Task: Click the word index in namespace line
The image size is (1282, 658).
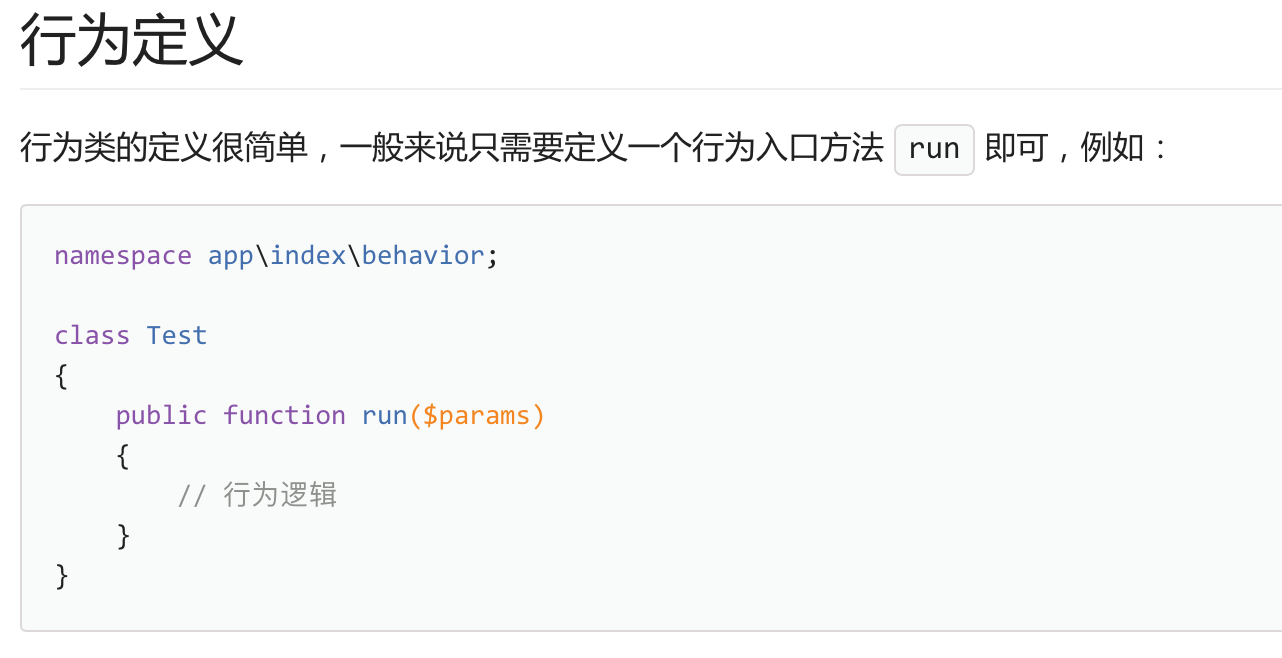Action: (x=307, y=256)
